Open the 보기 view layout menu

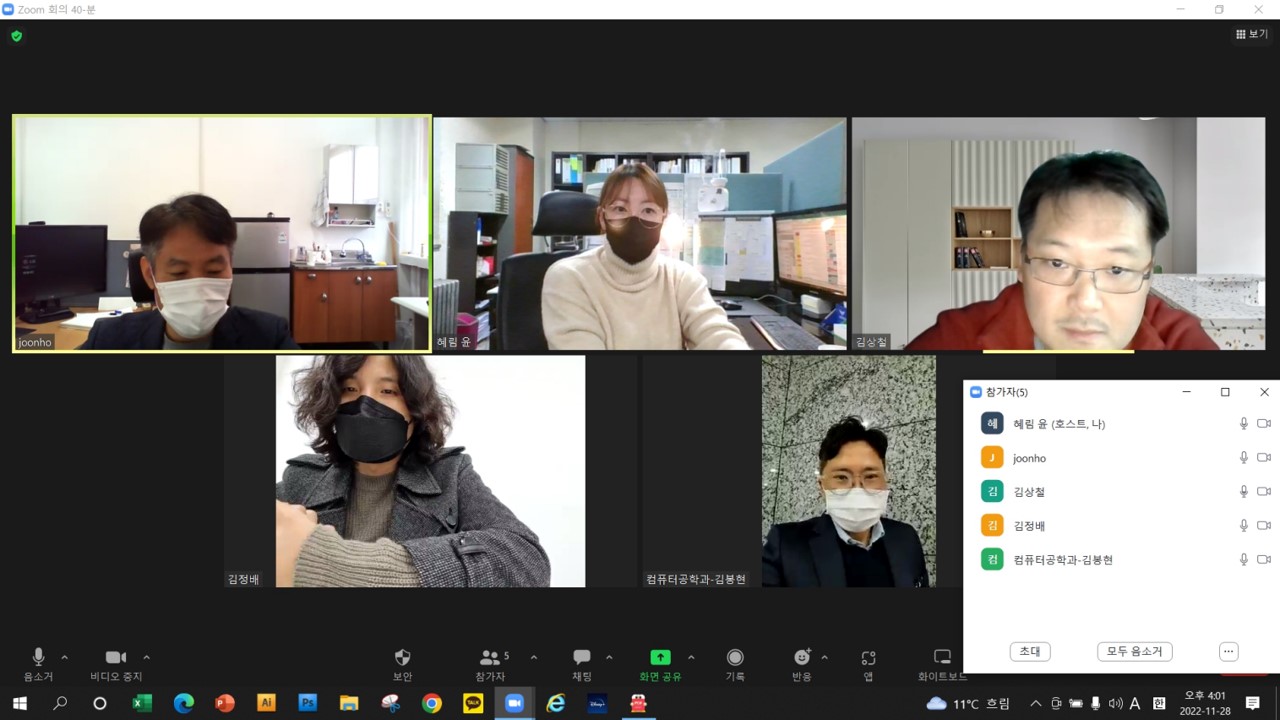(x=1252, y=34)
